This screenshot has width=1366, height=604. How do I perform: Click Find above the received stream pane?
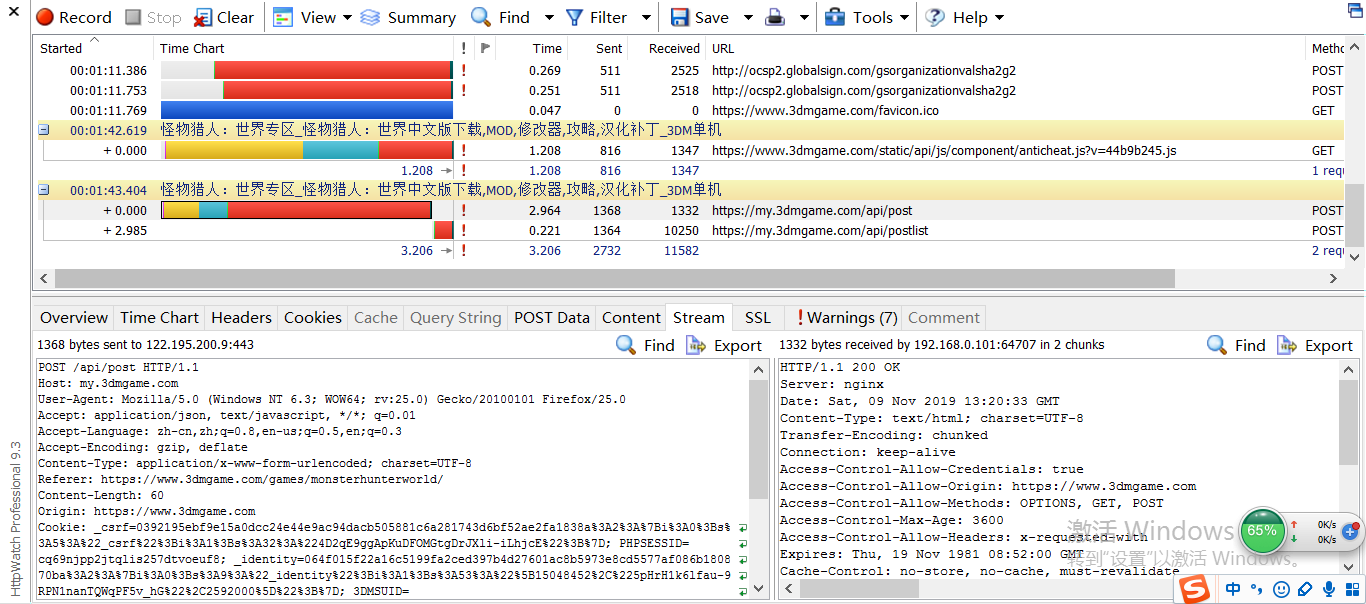click(1236, 345)
